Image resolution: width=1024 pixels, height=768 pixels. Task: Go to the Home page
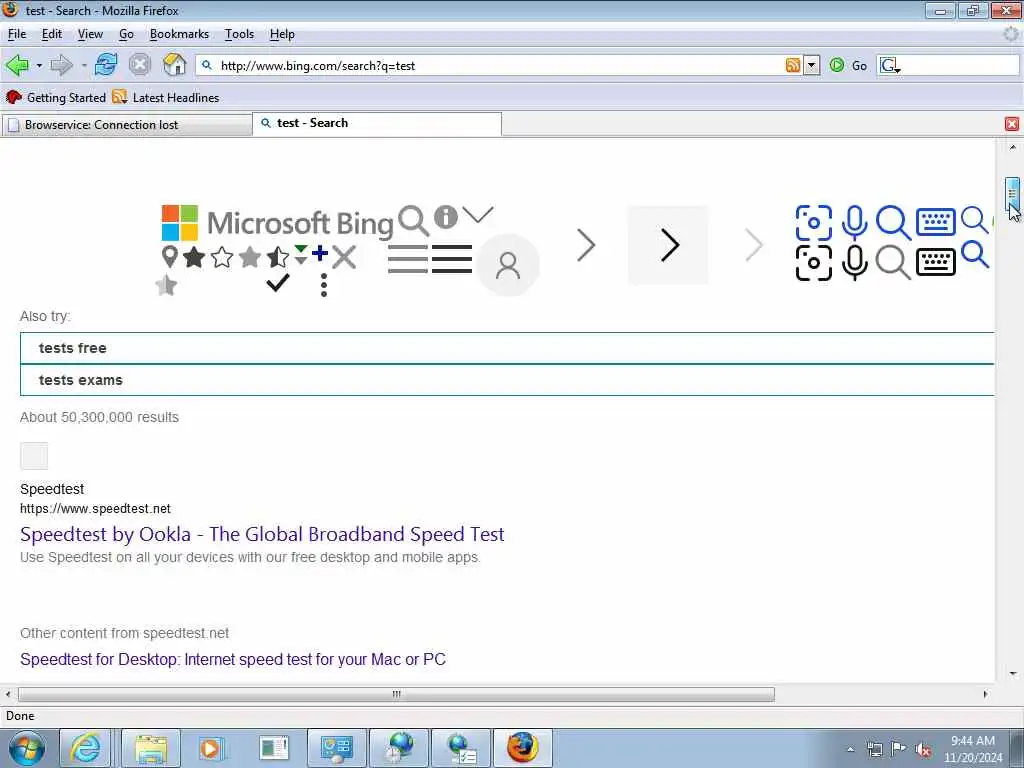tap(174, 65)
